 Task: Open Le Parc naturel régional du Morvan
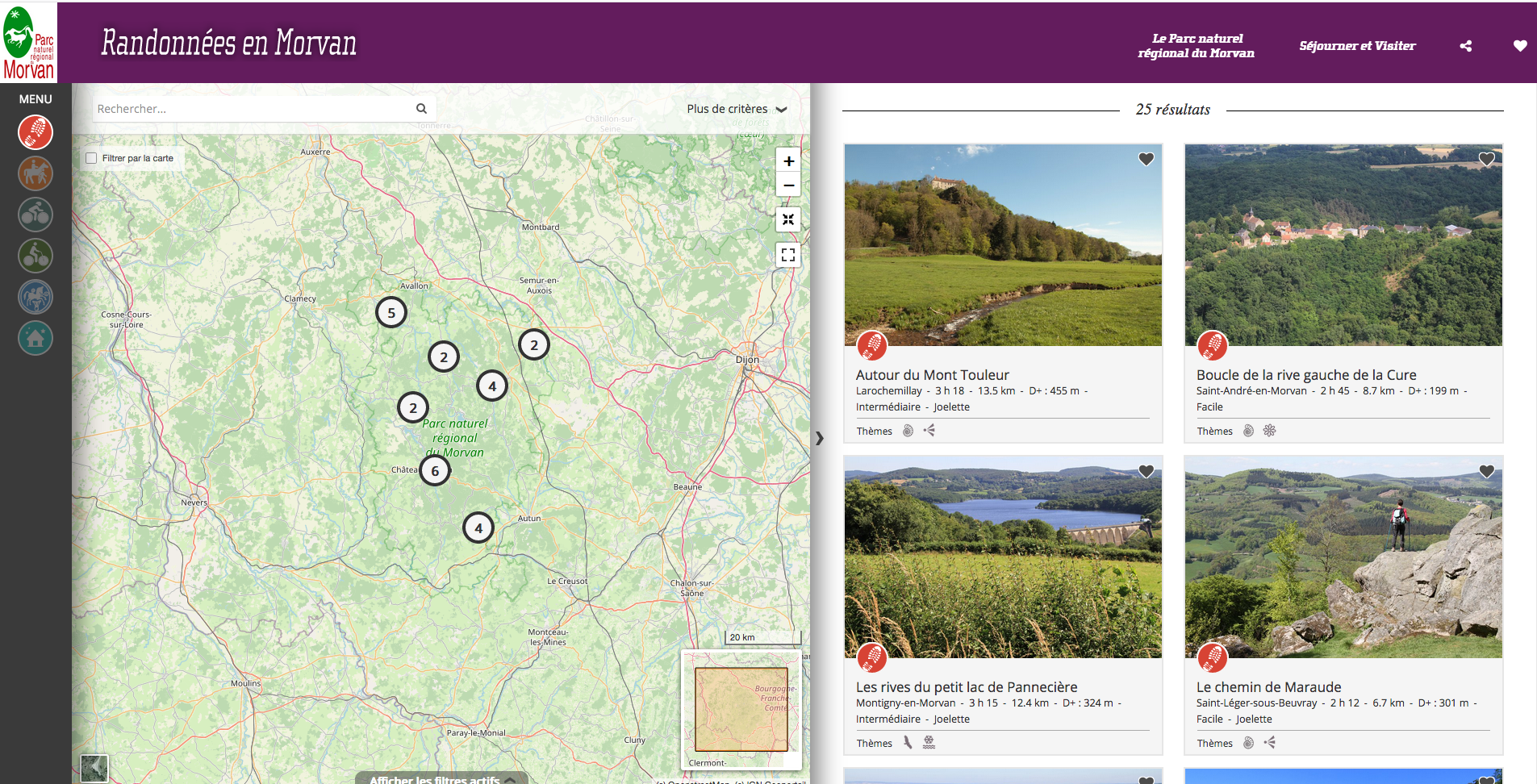coord(1197,46)
